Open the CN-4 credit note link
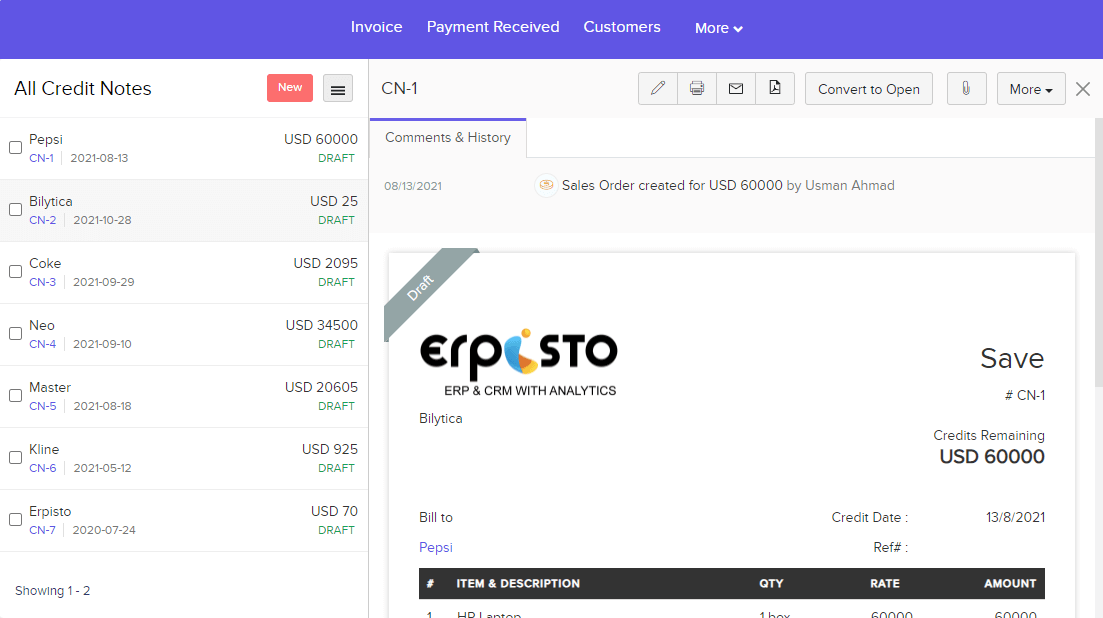This screenshot has height=618, width=1103. click(43, 344)
